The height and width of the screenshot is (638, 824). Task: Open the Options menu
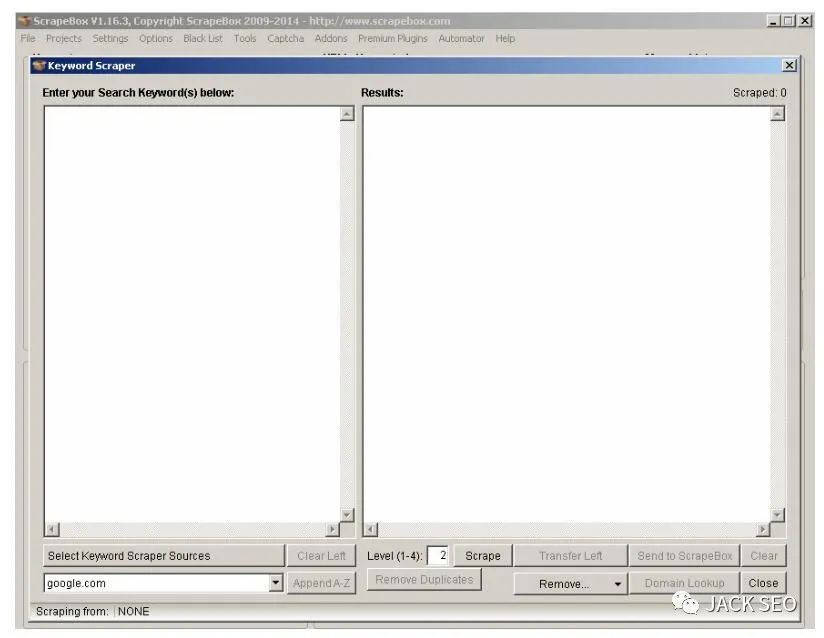(156, 38)
